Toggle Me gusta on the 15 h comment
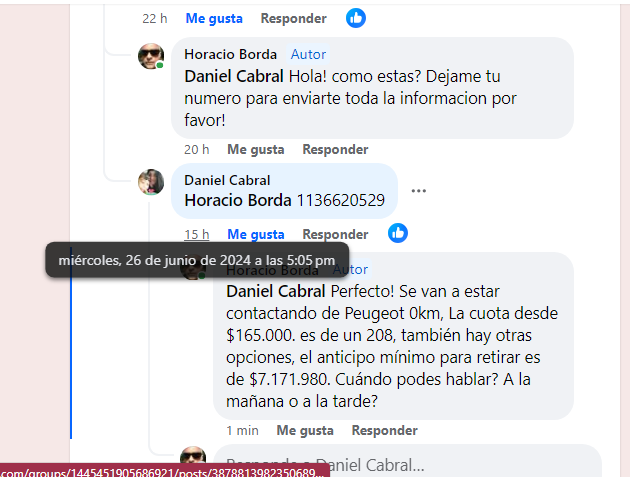Viewport: 630px width, 477px height. [256, 234]
